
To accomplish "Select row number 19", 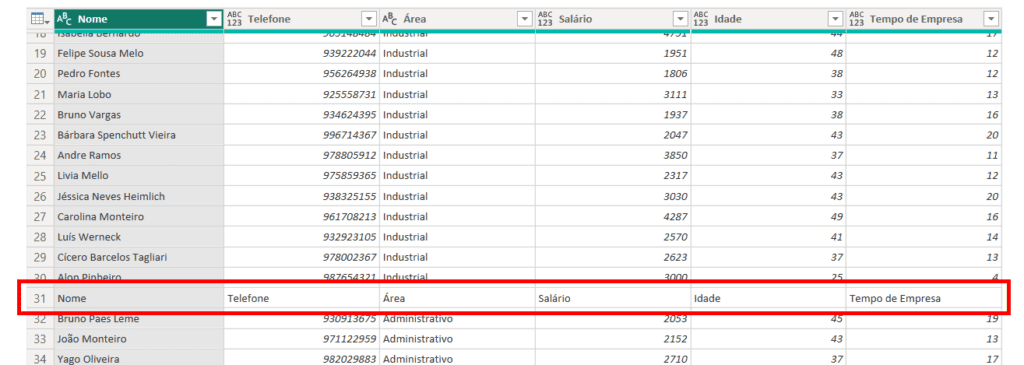I will tap(40, 53).
